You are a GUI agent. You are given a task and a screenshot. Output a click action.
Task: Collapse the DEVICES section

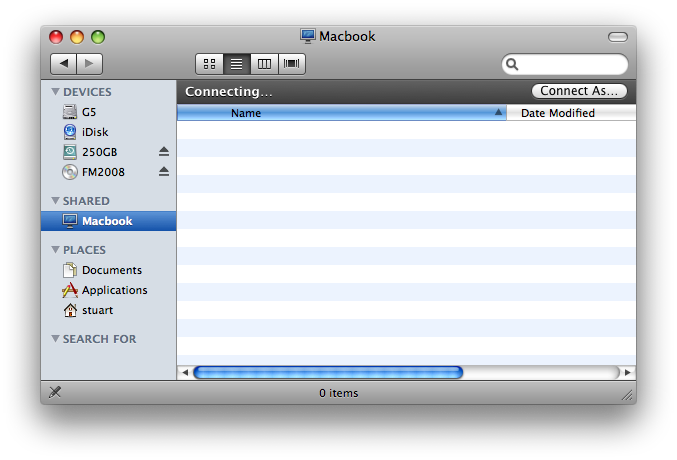[55, 92]
